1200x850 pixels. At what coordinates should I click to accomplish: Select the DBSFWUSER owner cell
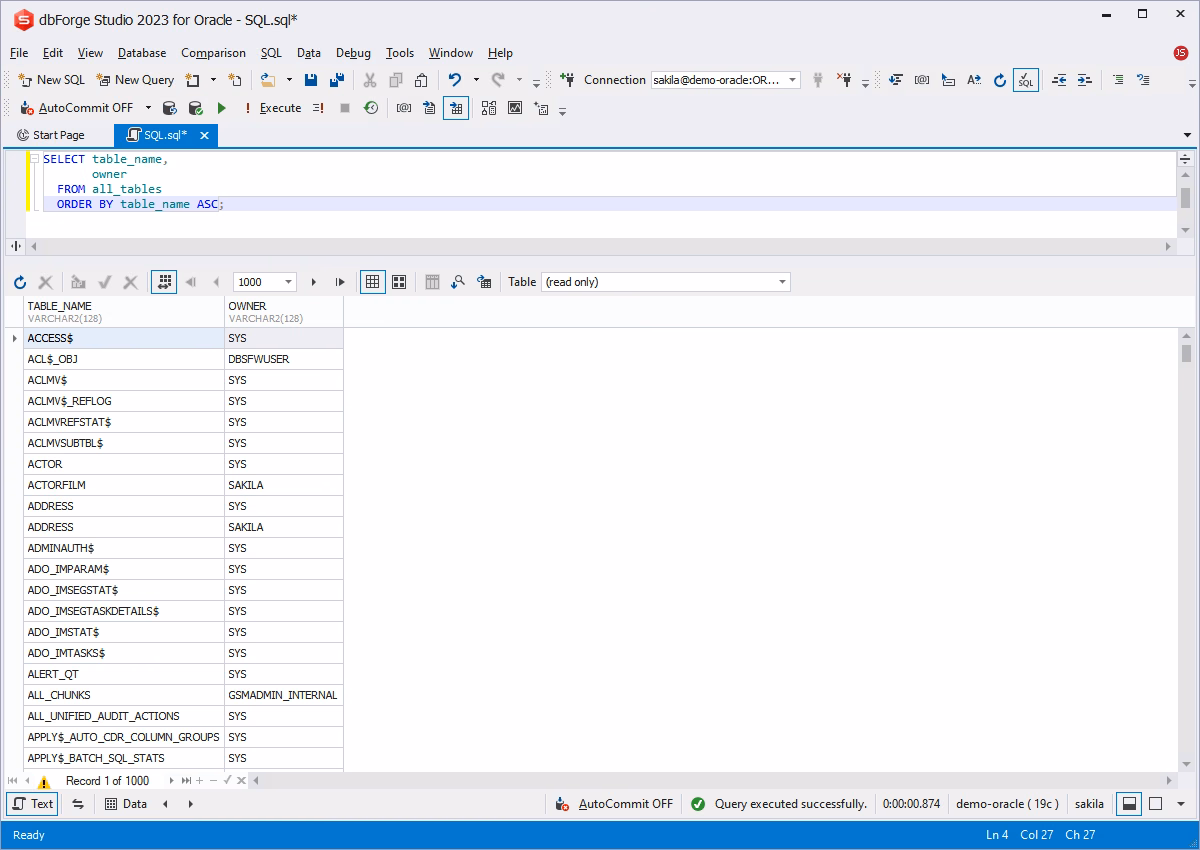(x=284, y=359)
